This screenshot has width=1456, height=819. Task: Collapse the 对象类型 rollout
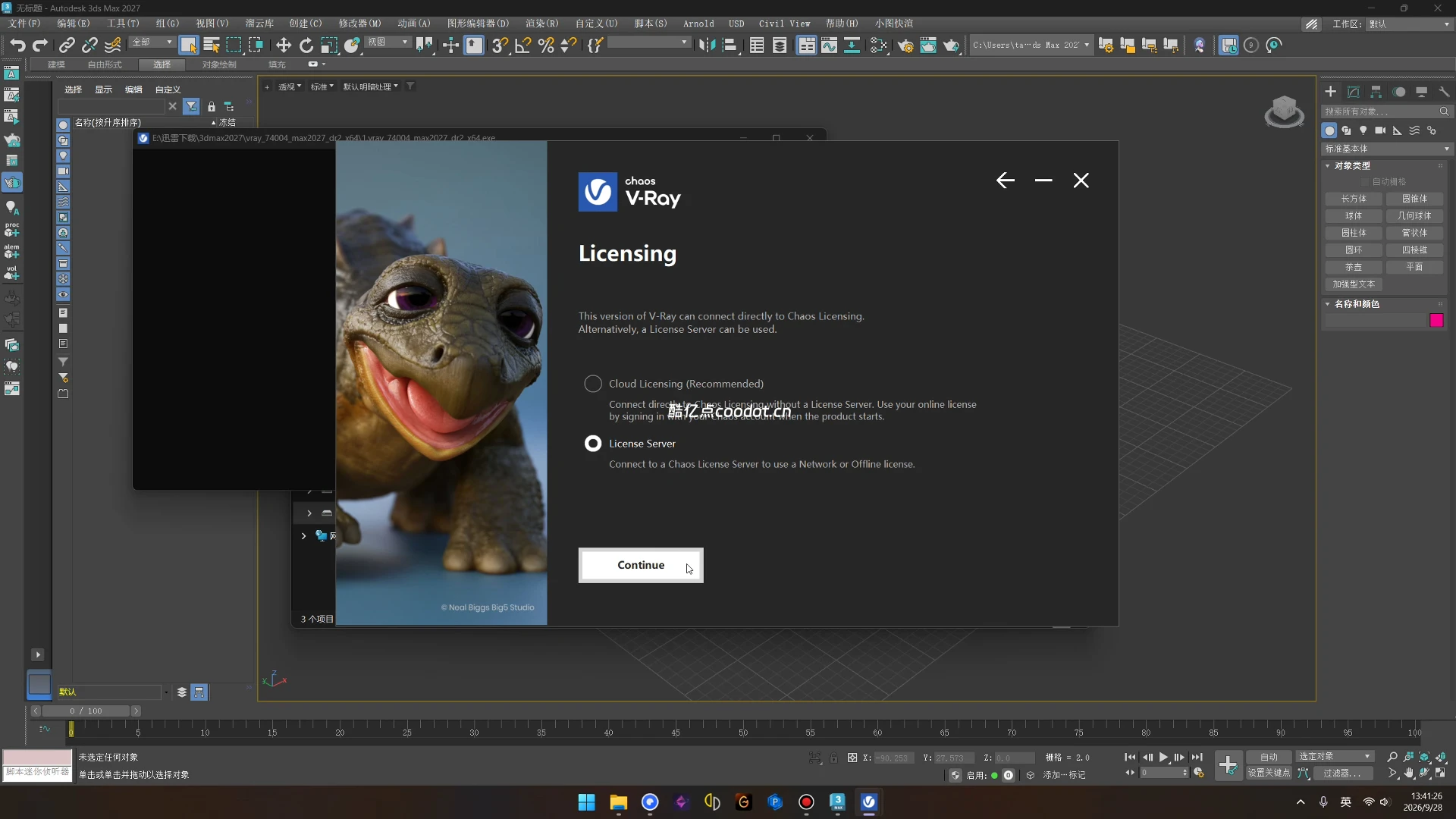[1353, 165]
